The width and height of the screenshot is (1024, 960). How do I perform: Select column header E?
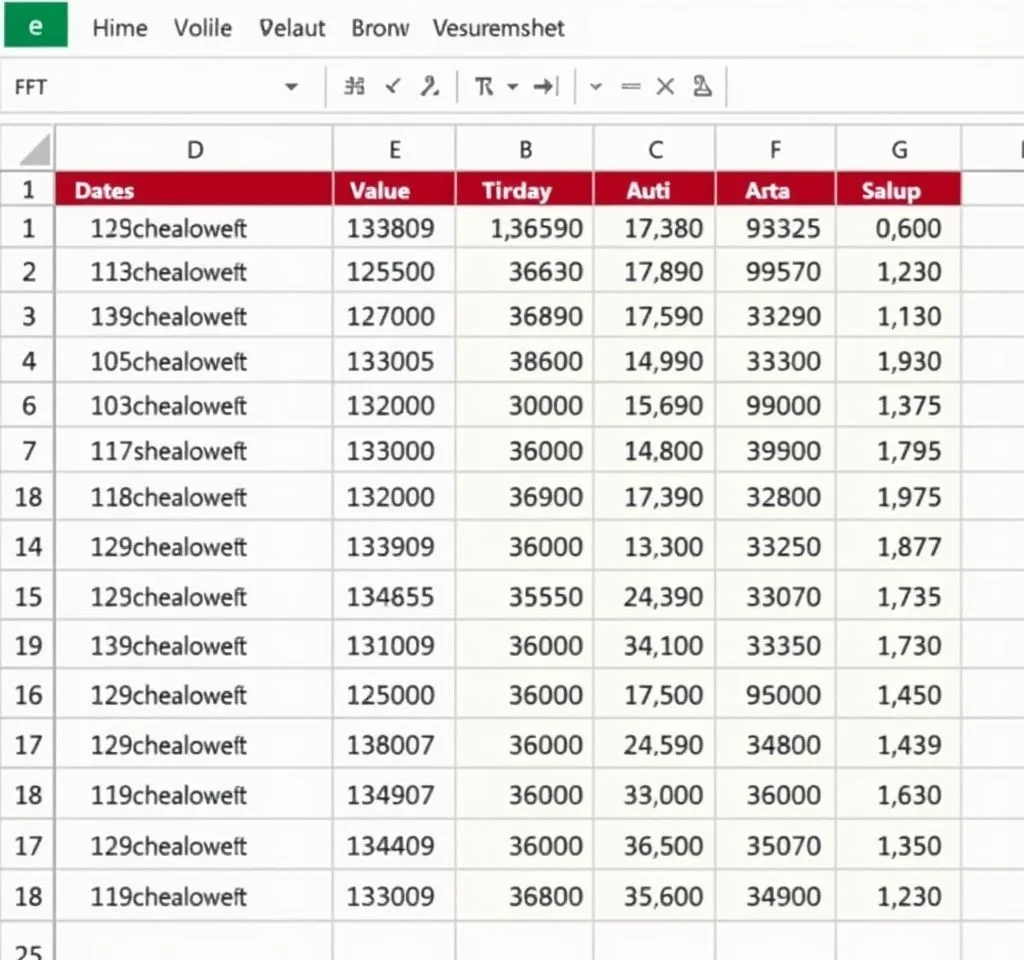[x=394, y=151]
